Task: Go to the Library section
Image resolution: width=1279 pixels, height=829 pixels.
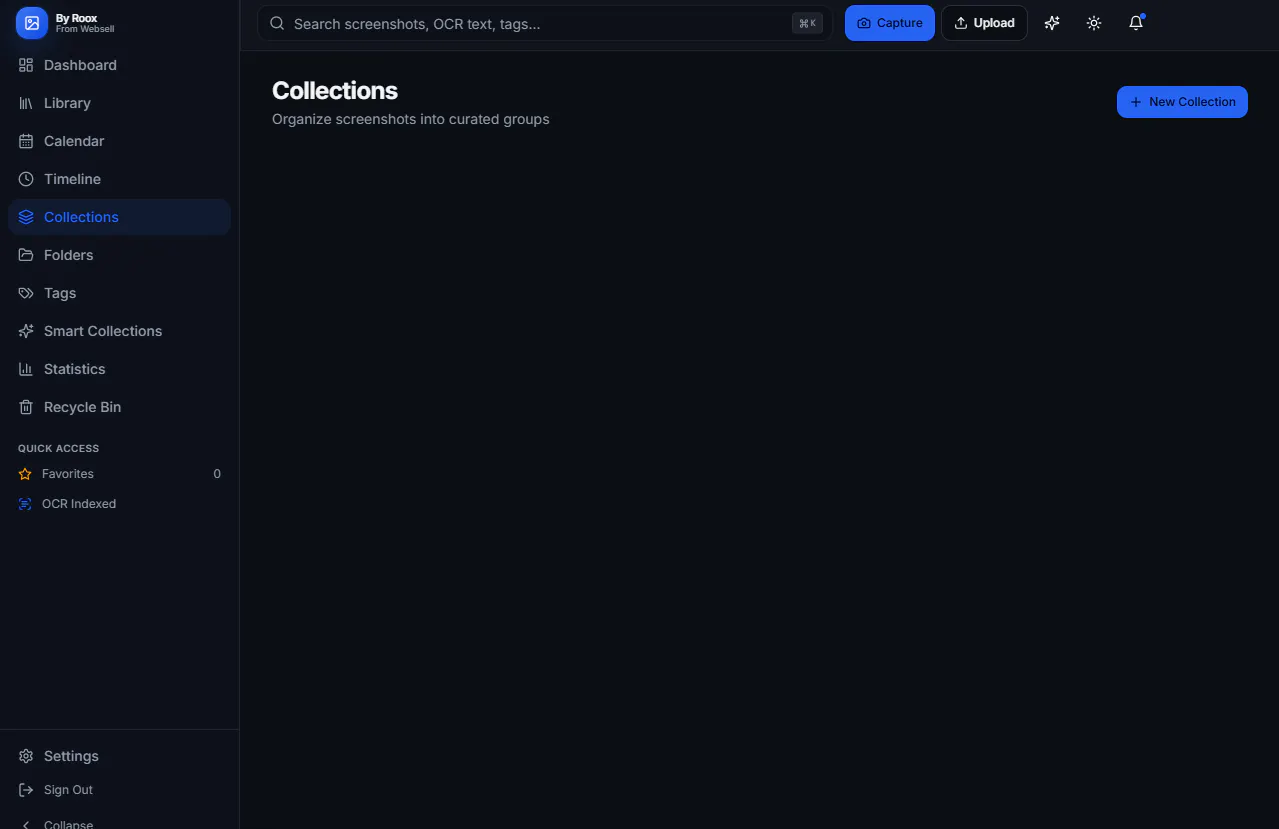Action: pos(119,103)
